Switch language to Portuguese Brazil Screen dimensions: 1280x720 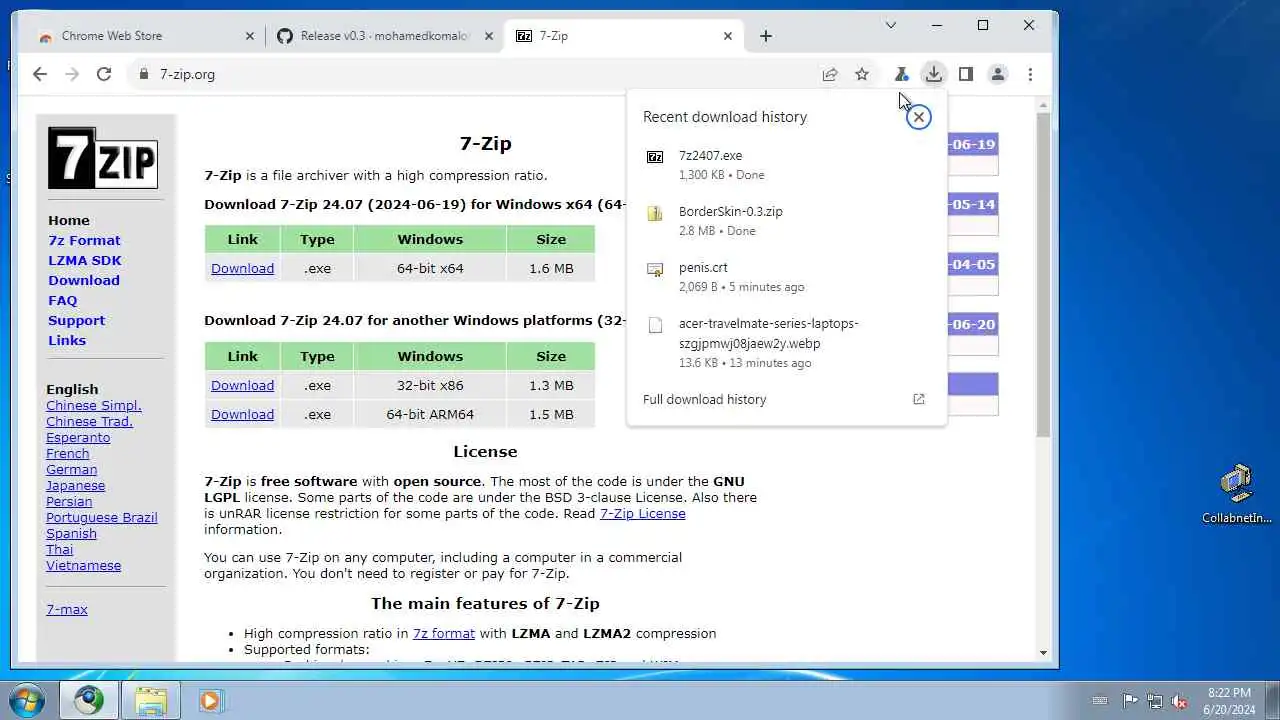102,517
